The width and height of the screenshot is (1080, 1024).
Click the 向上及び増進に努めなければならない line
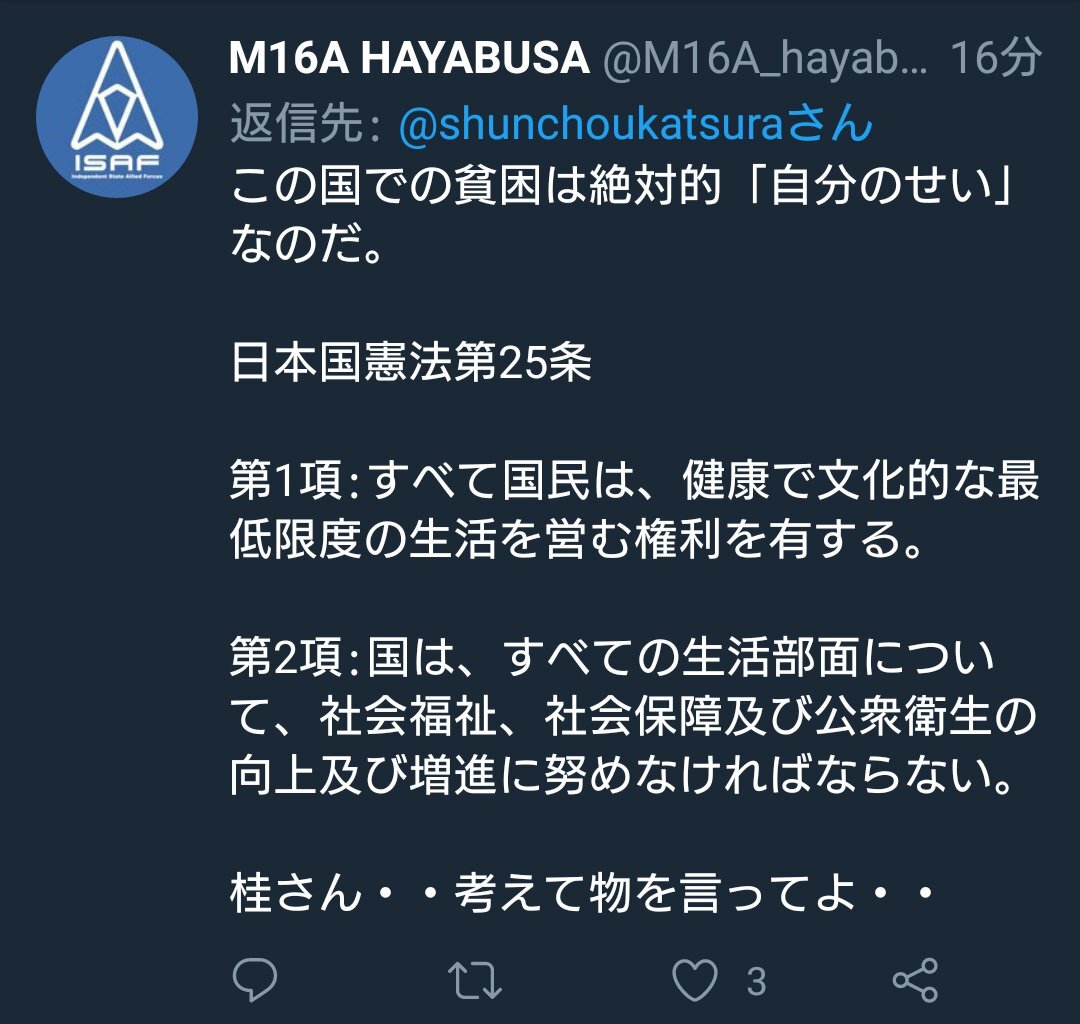[x=621, y=776]
